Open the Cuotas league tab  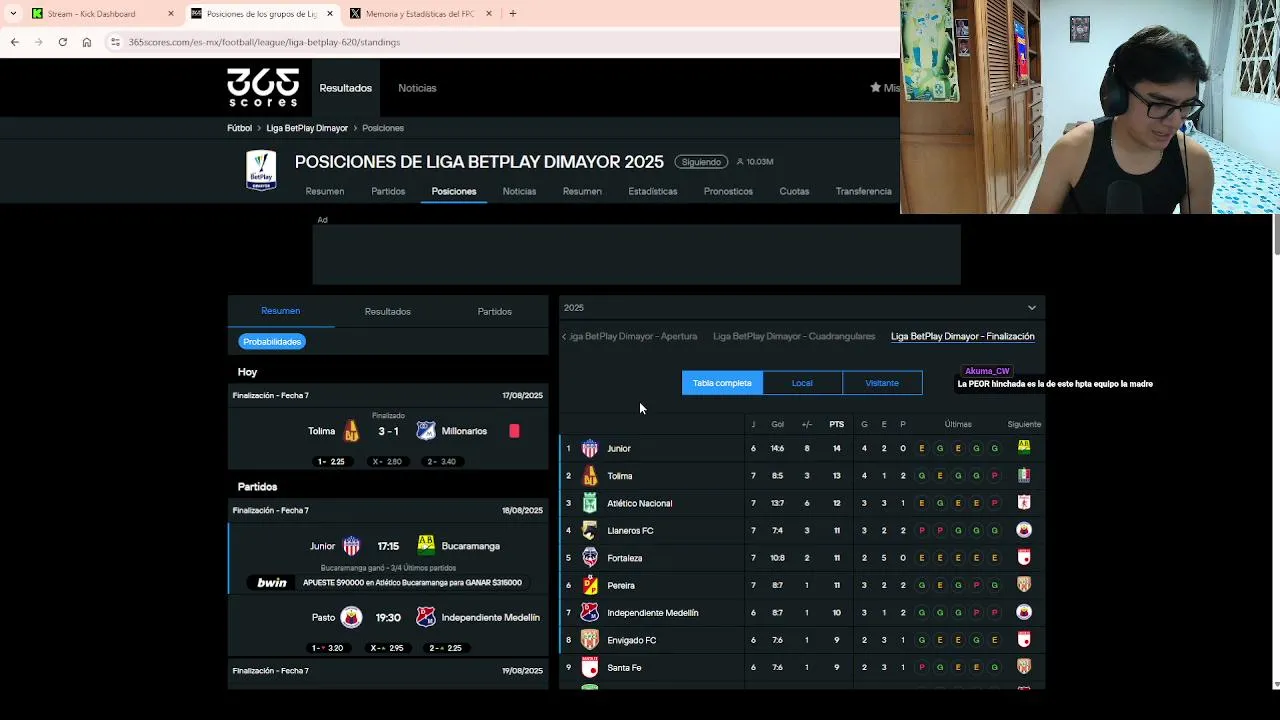click(794, 191)
